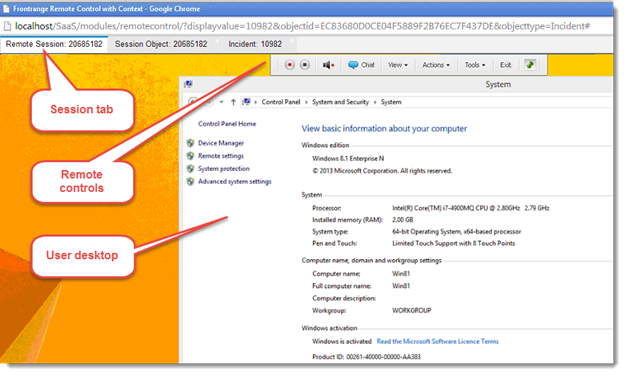Click shield icon beside Device Manager

[x=190, y=143]
